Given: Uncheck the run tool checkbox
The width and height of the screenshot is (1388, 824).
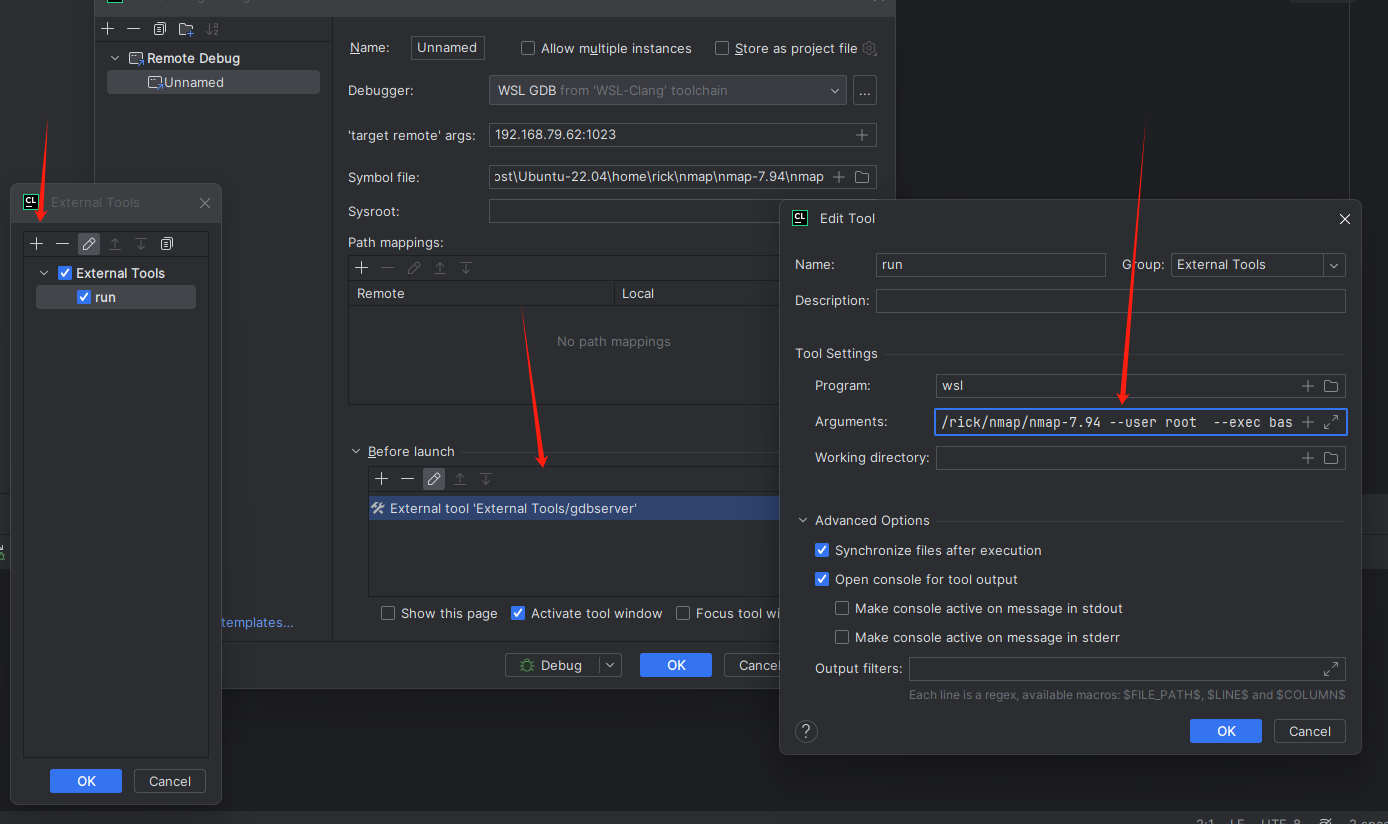Looking at the screenshot, I should coord(84,297).
